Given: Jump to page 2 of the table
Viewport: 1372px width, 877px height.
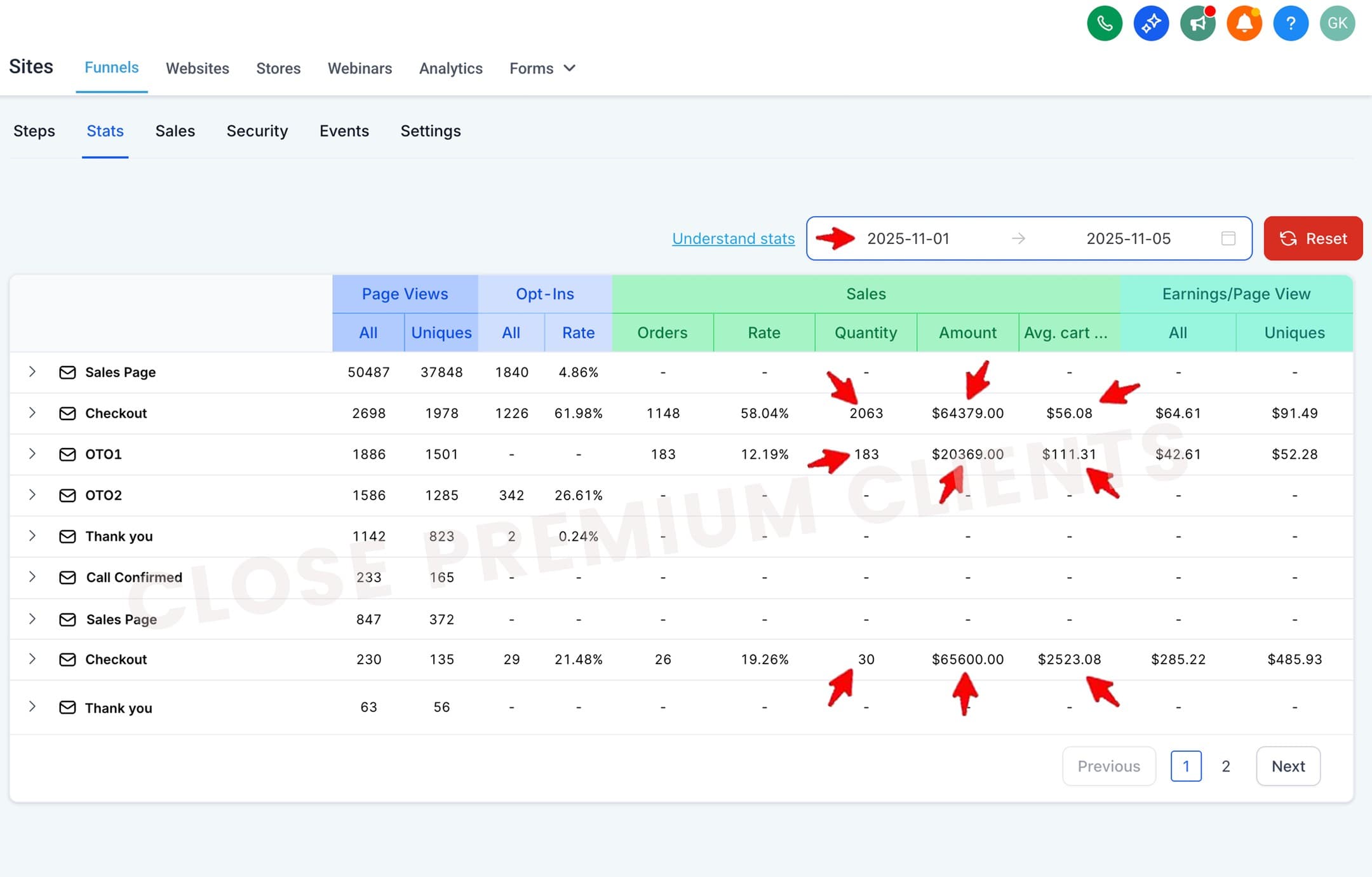Looking at the screenshot, I should pyautogui.click(x=1226, y=766).
